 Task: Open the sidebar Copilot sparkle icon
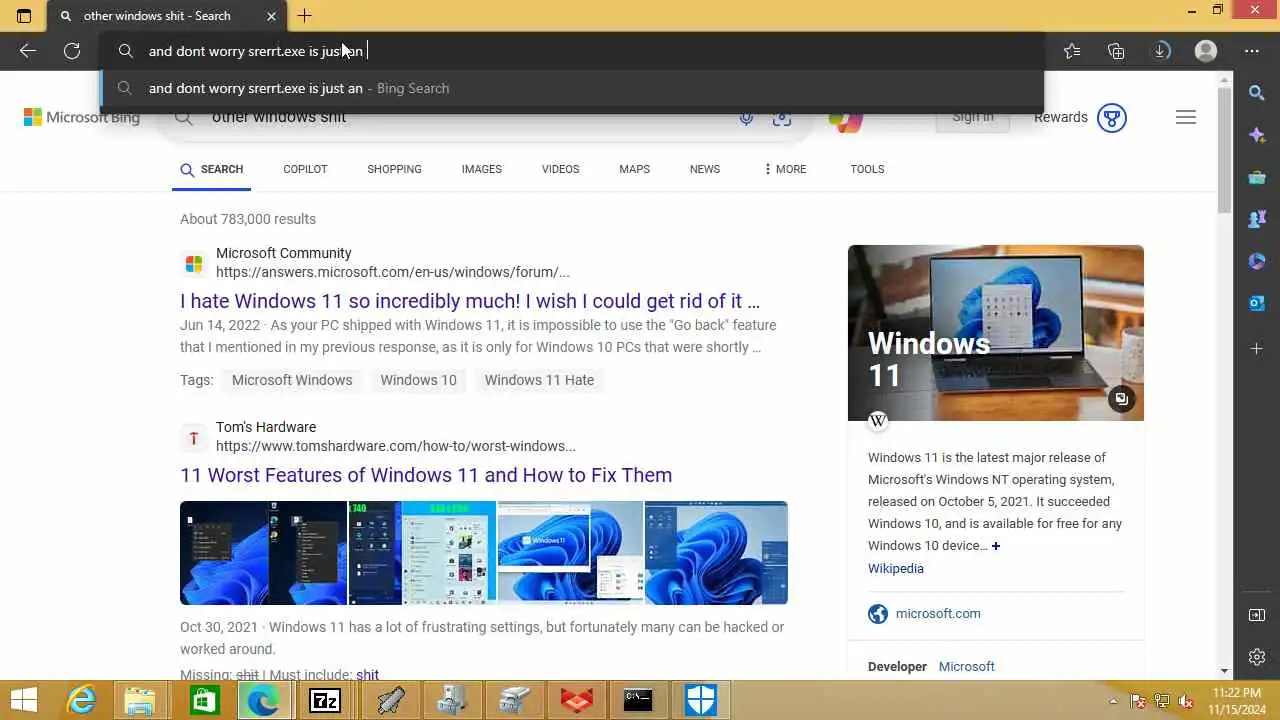pos(1257,136)
